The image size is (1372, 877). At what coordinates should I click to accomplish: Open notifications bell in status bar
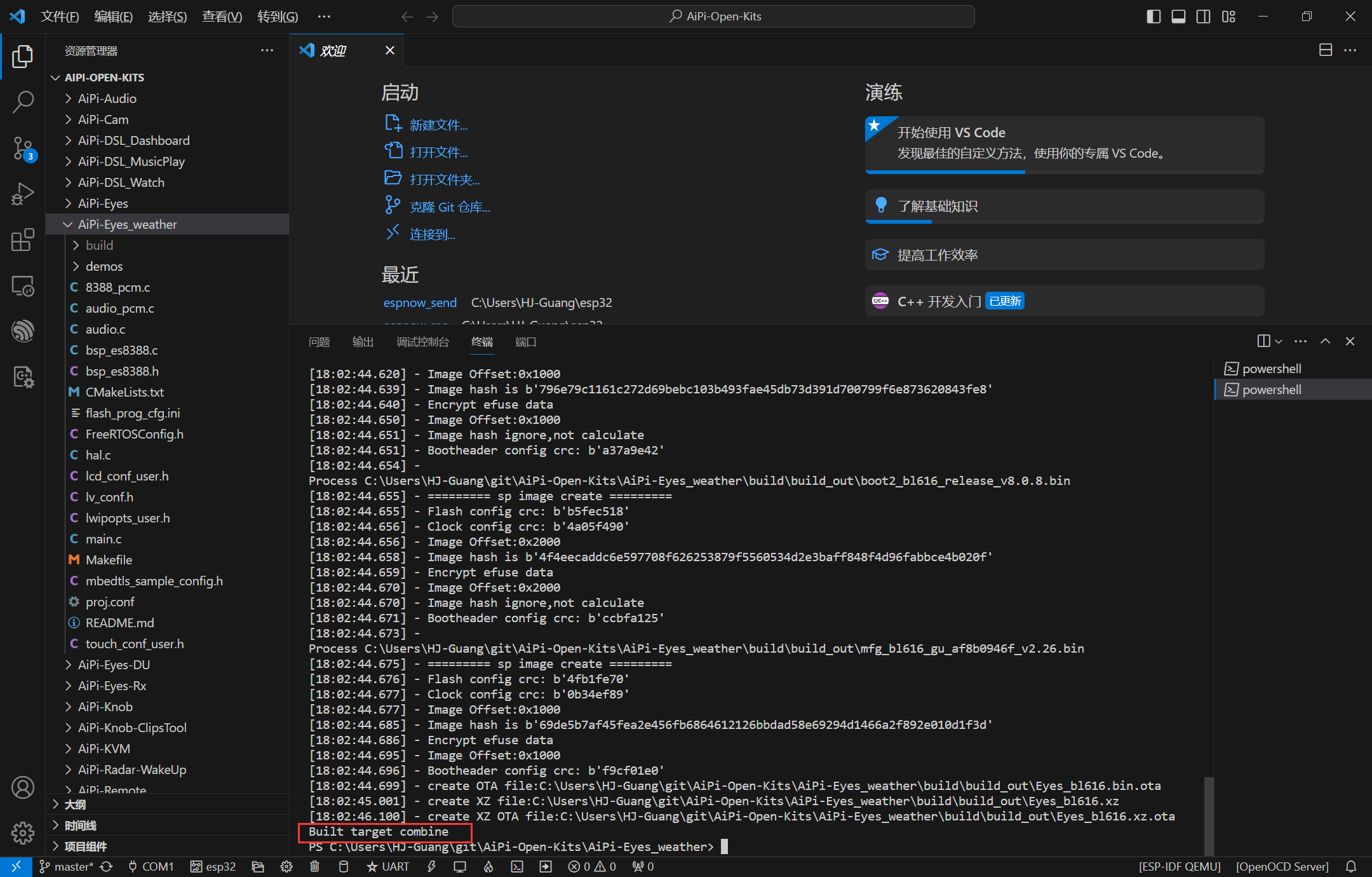1351,866
